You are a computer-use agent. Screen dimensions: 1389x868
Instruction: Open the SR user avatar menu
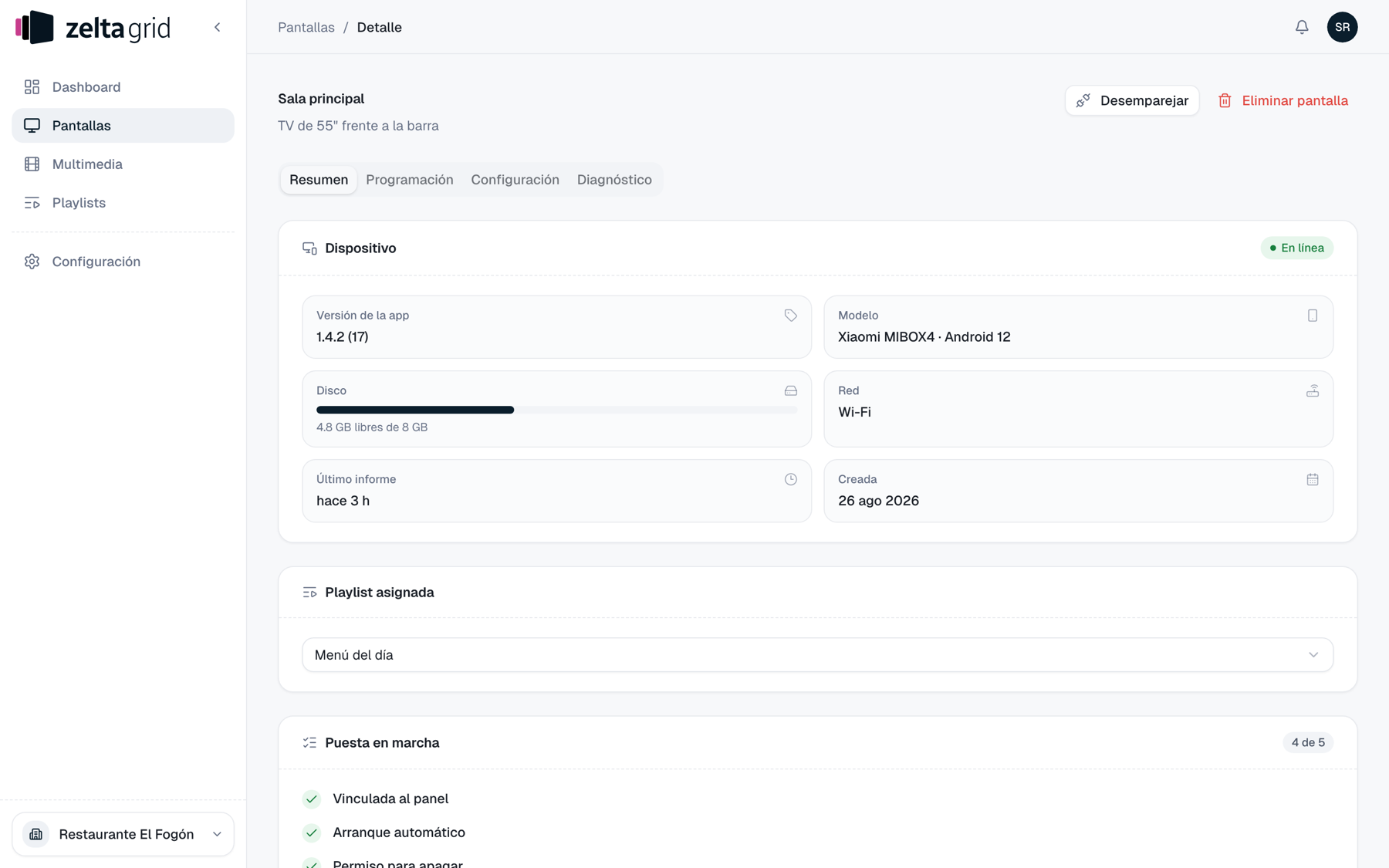pyautogui.click(x=1342, y=27)
